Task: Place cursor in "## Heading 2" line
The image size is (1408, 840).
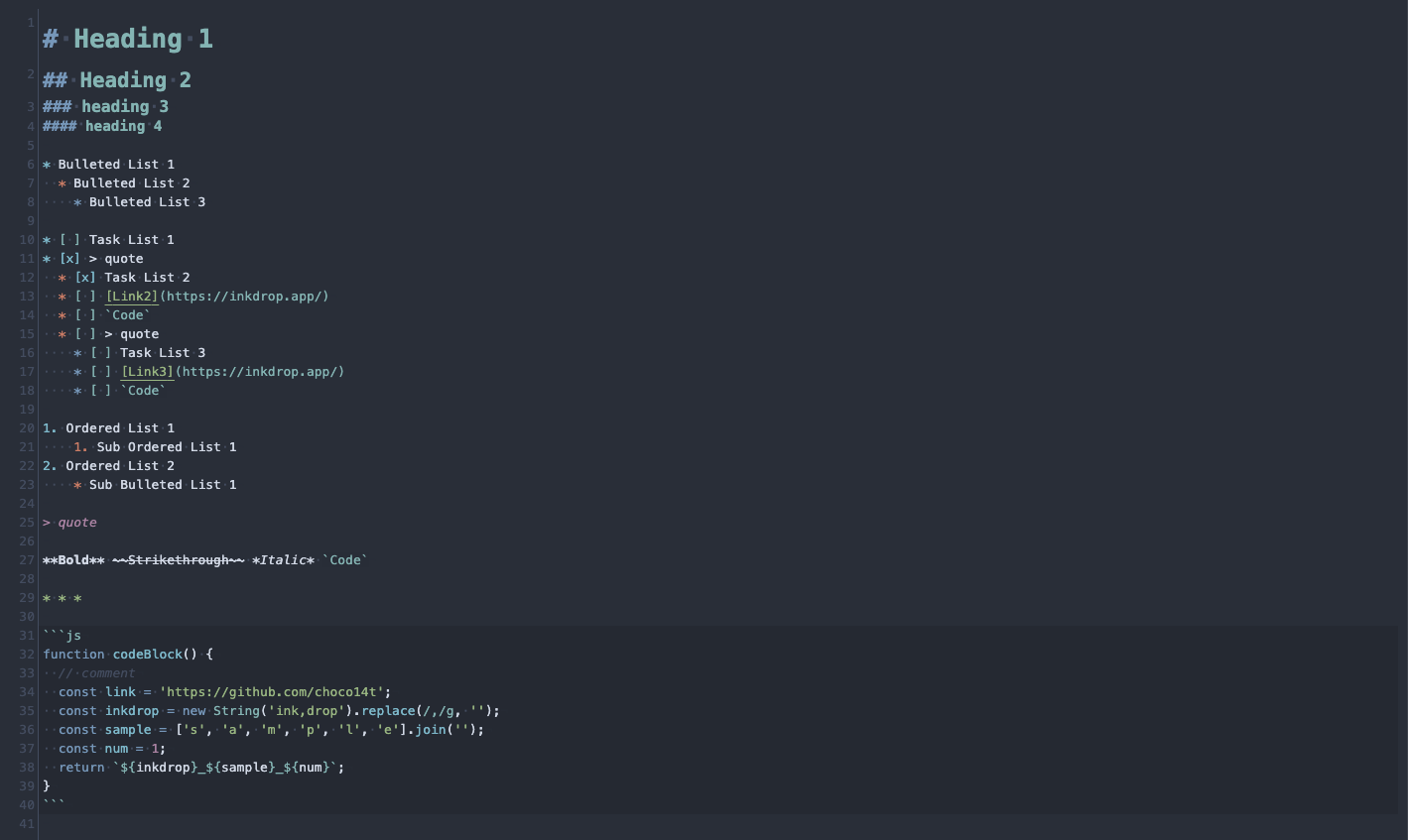Action: [117, 80]
